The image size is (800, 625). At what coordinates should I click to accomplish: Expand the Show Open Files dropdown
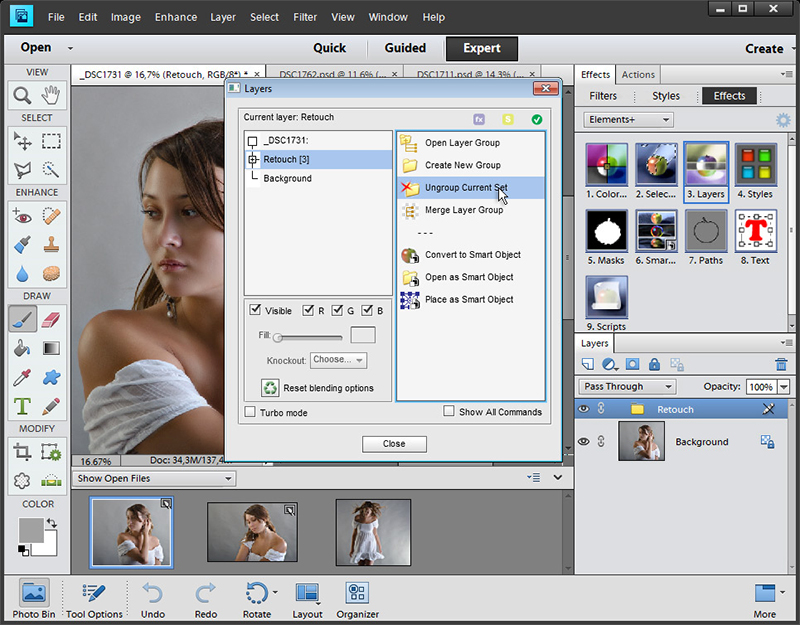point(154,479)
